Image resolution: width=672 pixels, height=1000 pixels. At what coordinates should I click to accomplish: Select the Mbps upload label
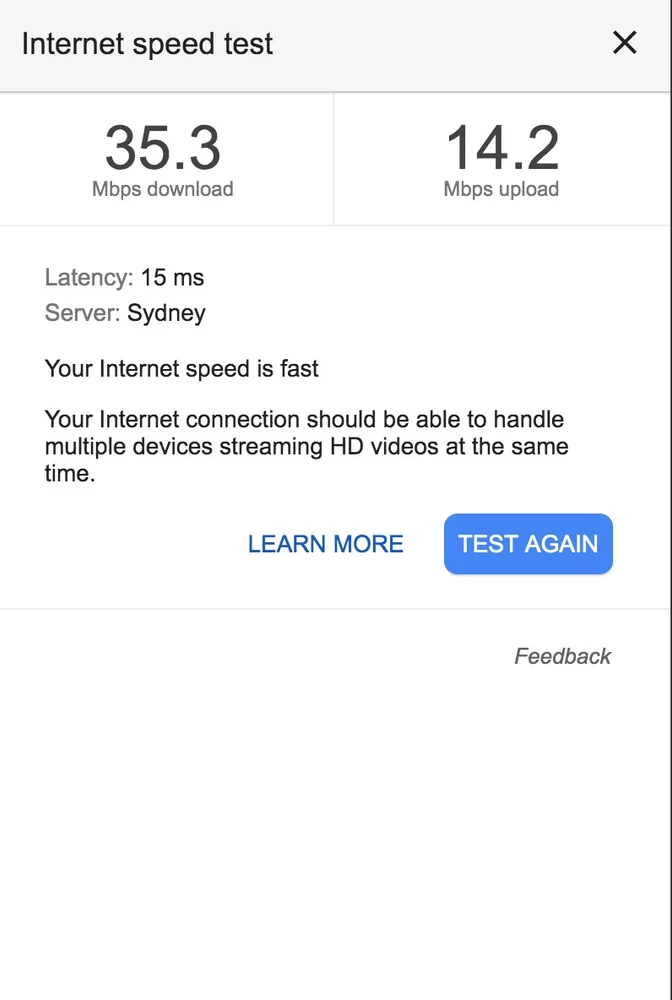tap(501, 188)
